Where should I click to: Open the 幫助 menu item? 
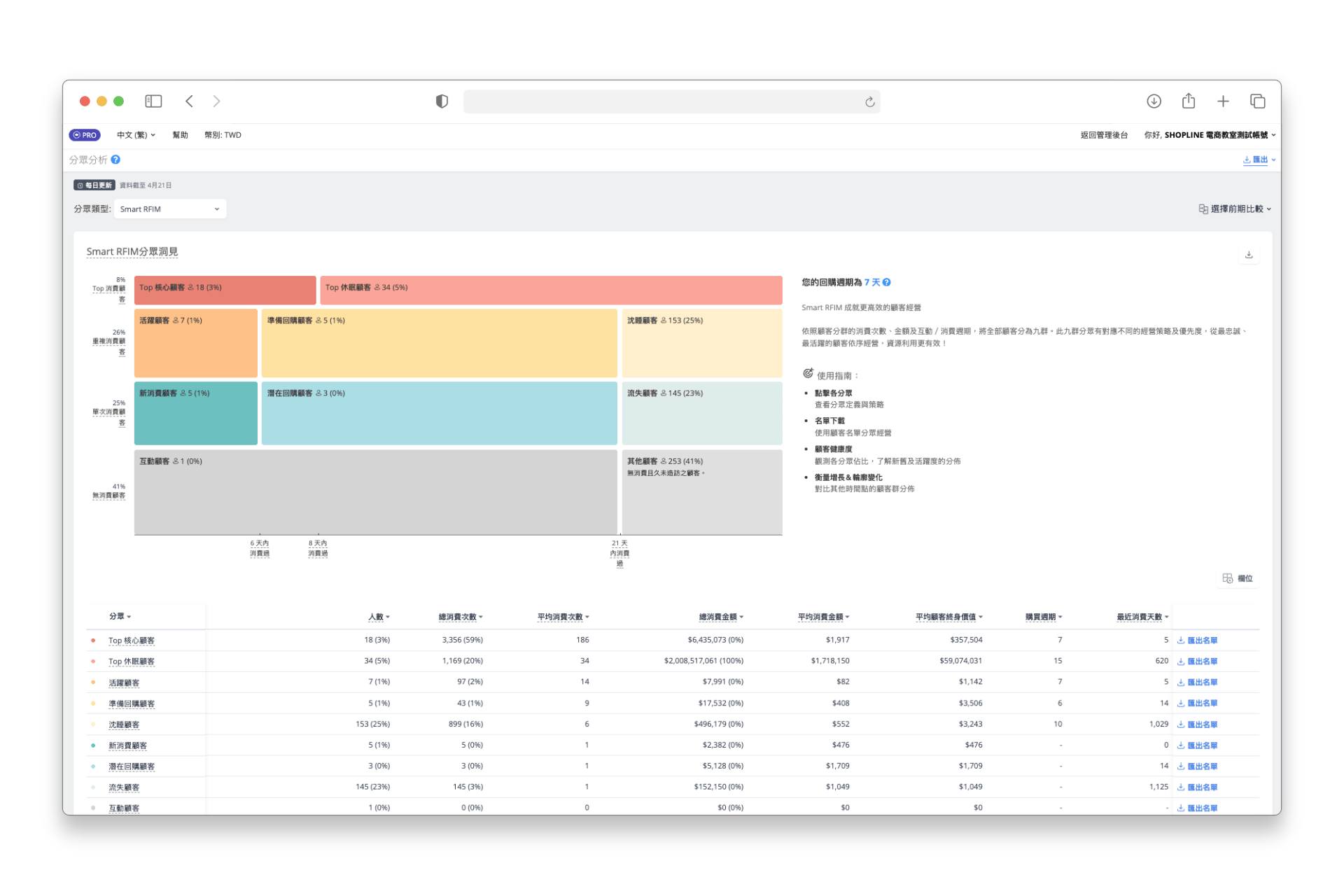point(180,135)
